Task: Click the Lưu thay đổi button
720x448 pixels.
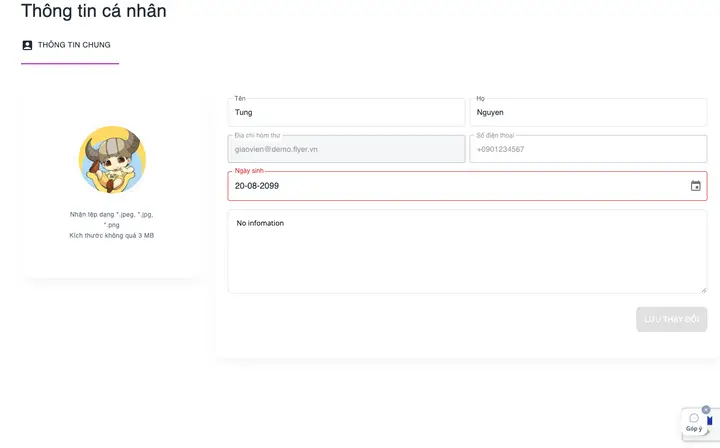Action: click(671, 319)
